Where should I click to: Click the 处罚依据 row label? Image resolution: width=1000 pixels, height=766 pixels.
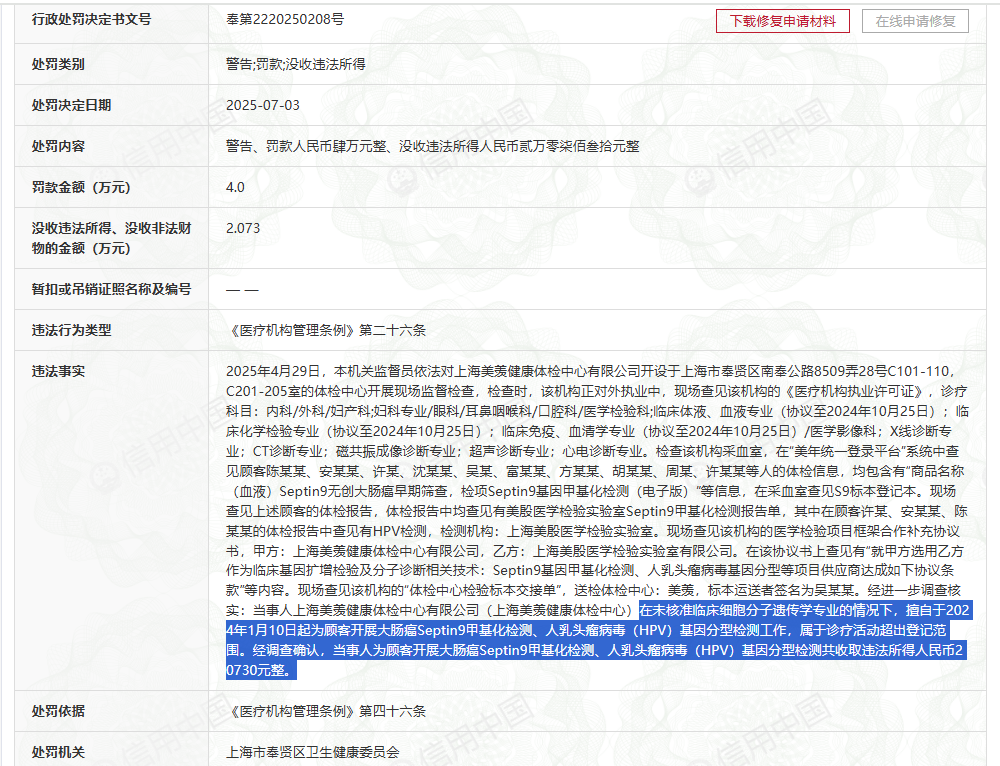click(x=58, y=711)
